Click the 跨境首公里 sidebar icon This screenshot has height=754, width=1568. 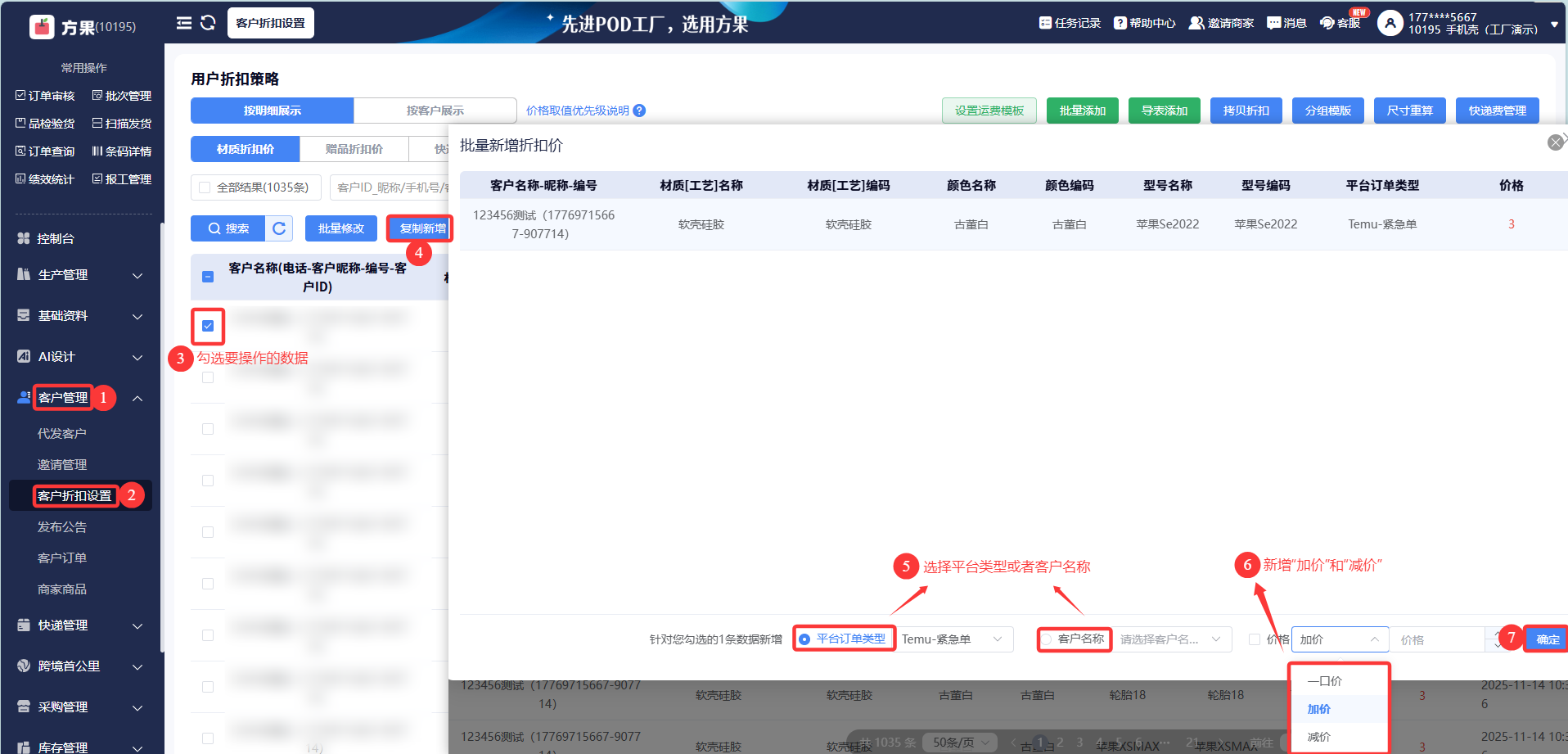(24, 666)
